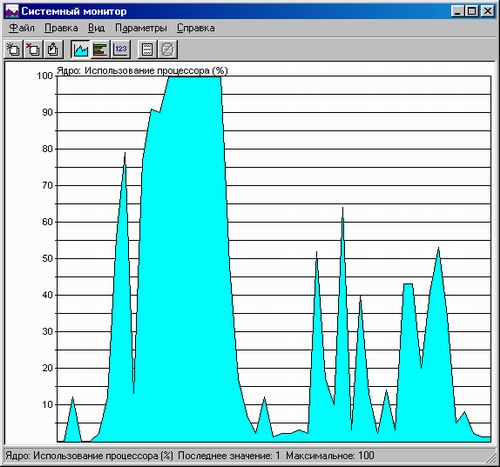Open the system menu icon in title bar
Image resolution: width=500 pixels, height=467 pixels.
click(x=12, y=11)
